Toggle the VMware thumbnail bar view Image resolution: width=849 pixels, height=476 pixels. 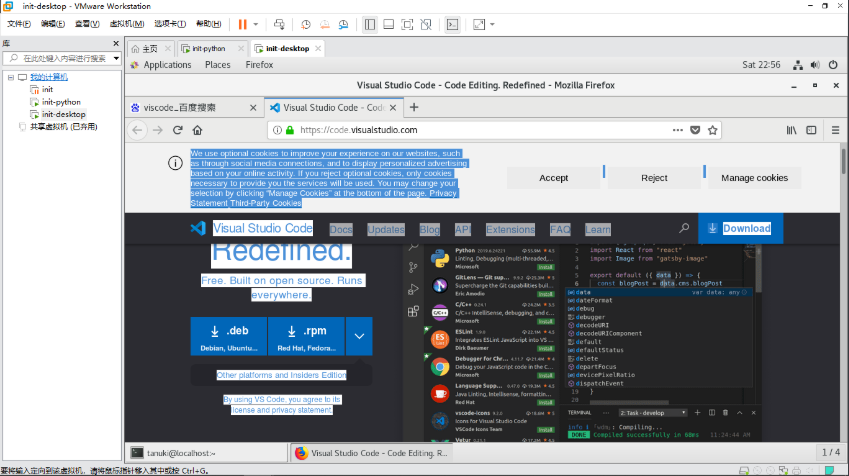[389, 24]
